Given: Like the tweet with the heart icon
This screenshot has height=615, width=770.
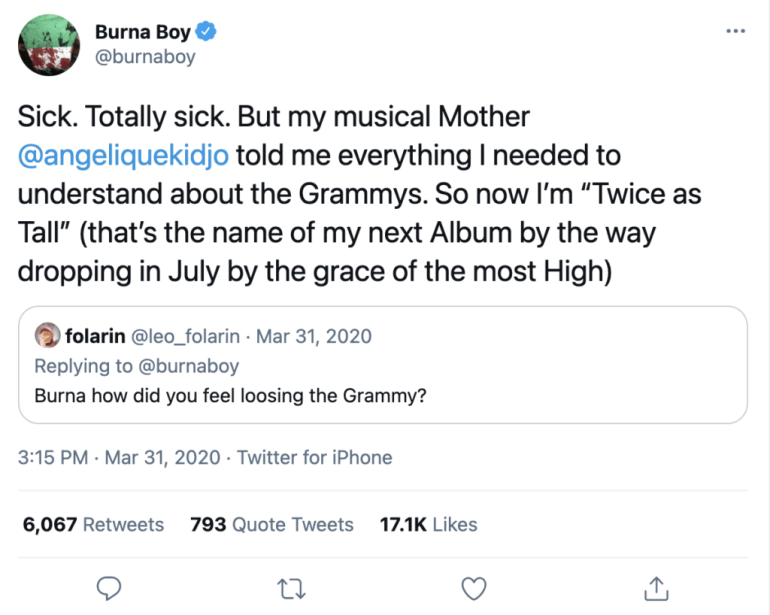Looking at the screenshot, I should (x=475, y=586).
